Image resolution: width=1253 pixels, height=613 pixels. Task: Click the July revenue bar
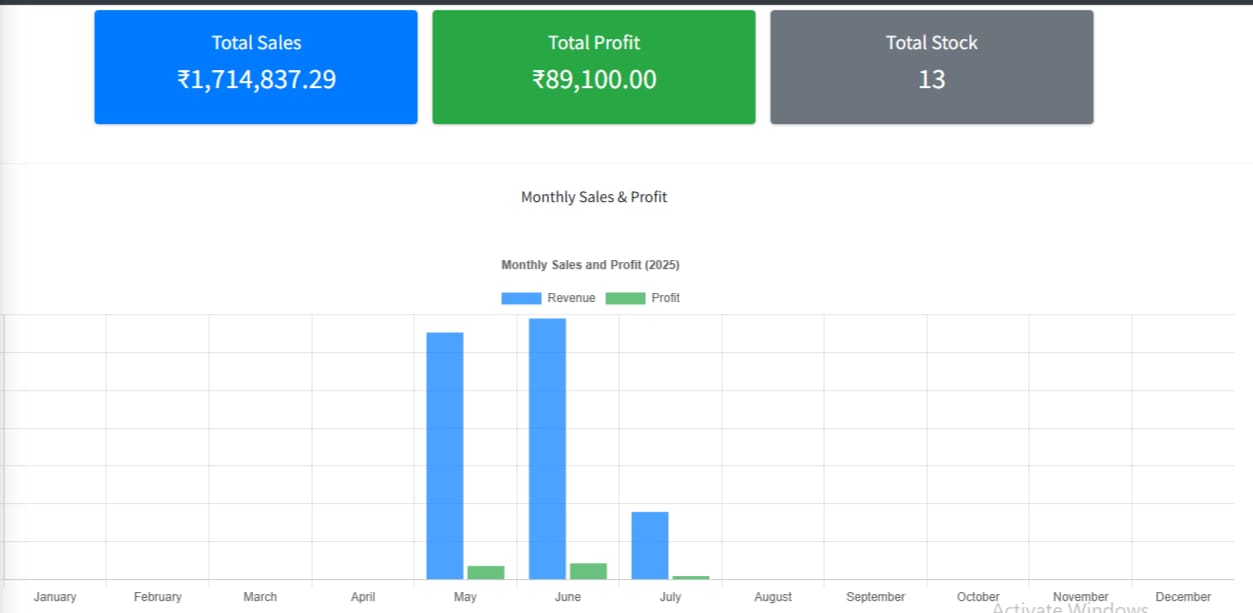650,545
